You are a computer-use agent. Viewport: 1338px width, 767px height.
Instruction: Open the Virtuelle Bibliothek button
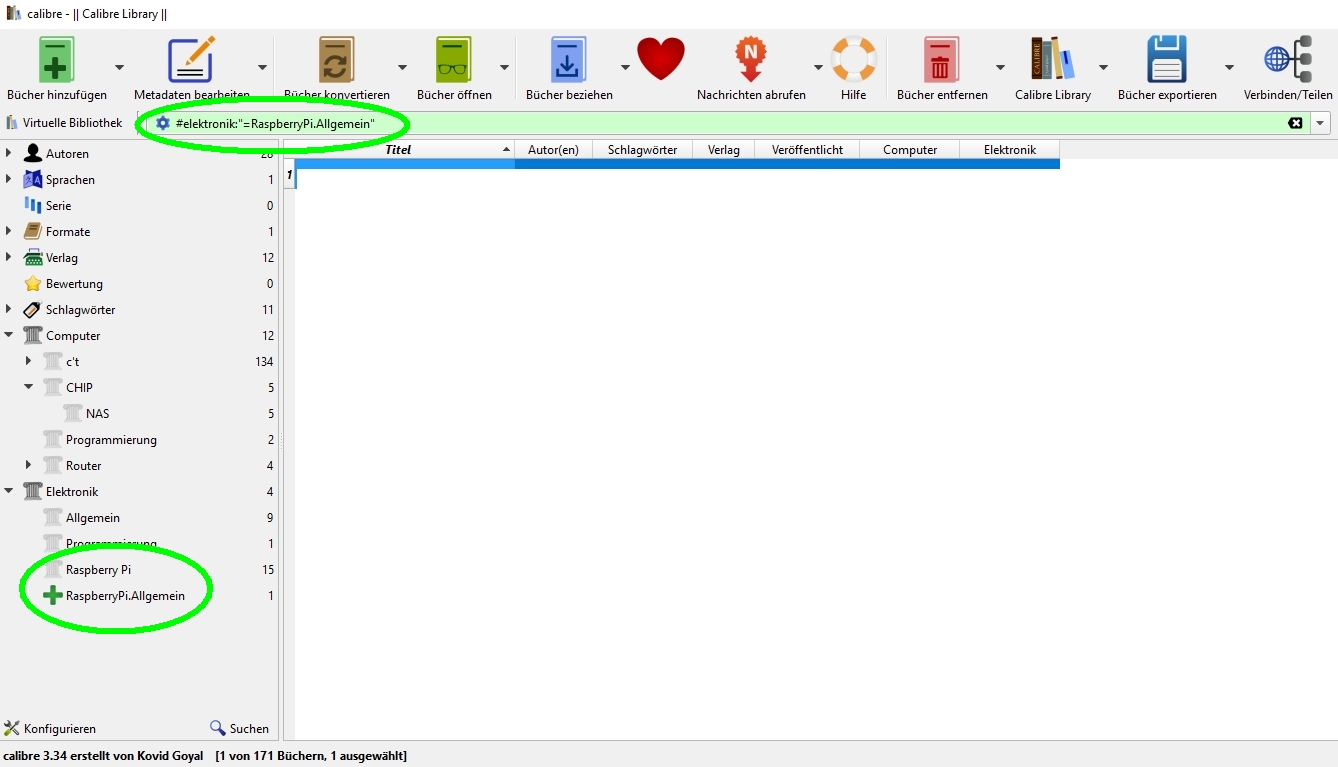[64, 123]
